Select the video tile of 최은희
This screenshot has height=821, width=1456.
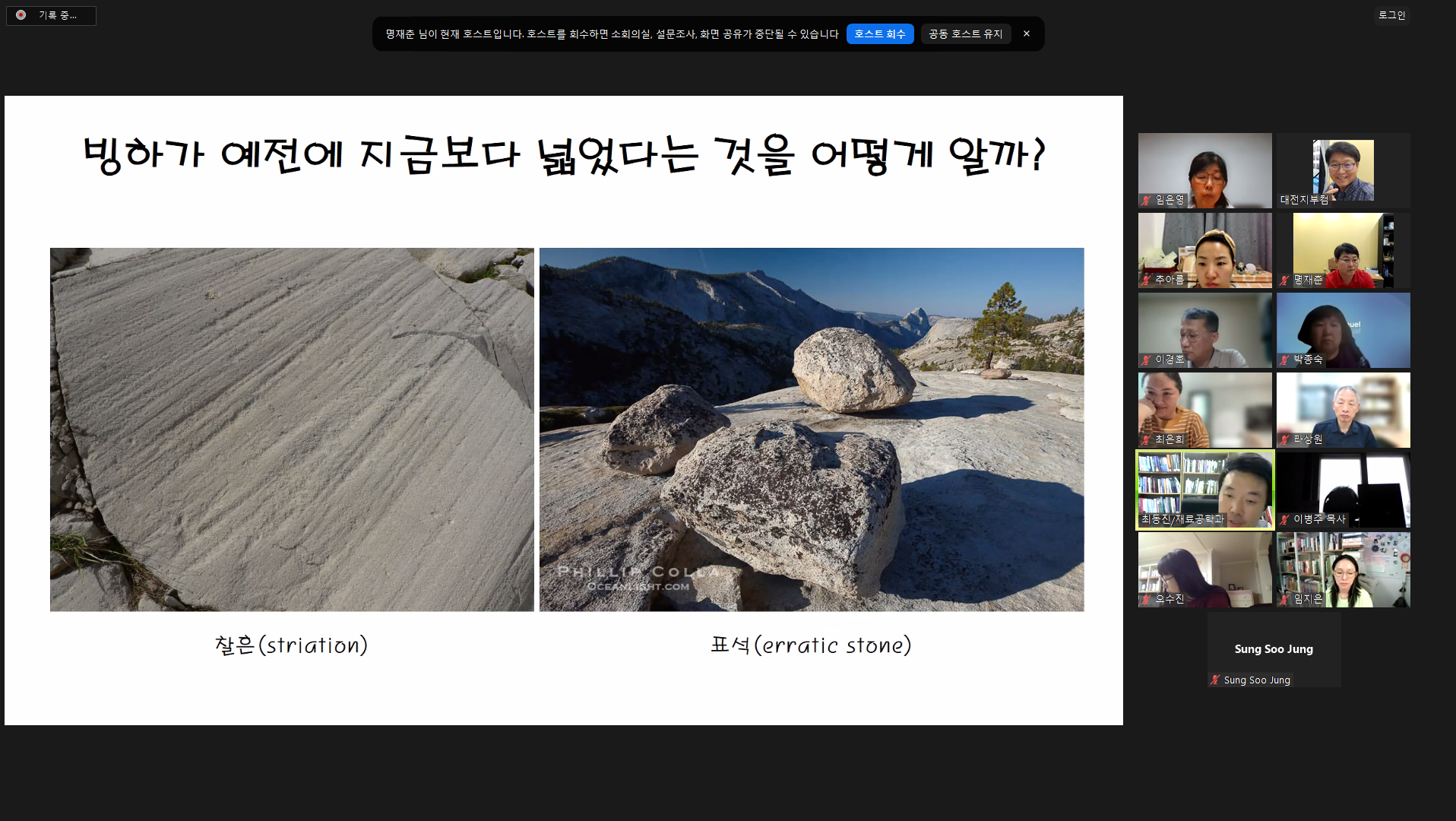click(x=1205, y=410)
